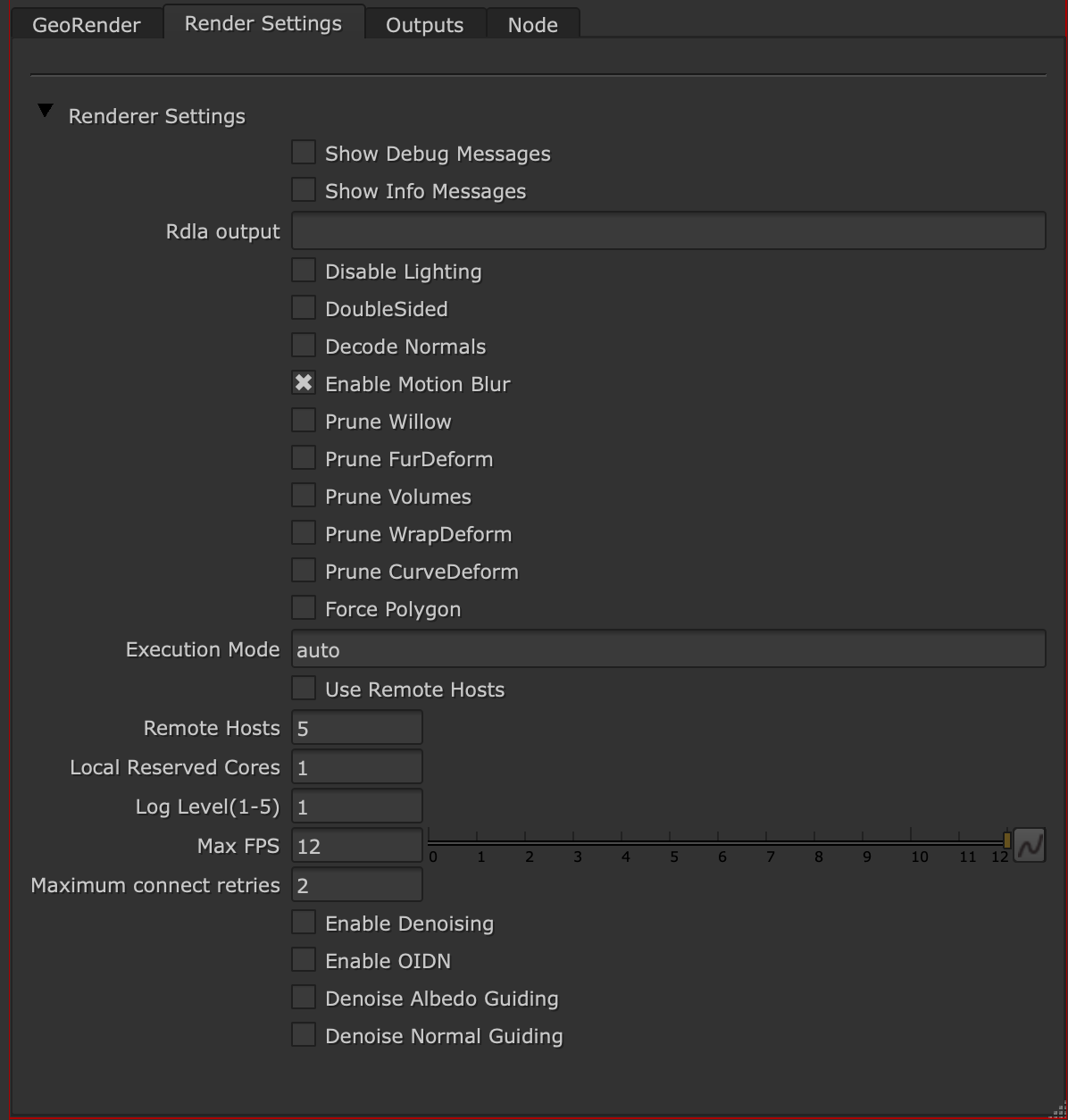Image resolution: width=1068 pixels, height=1120 pixels.
Task: Check the Force Polygon option
Action: click(304, 608)
